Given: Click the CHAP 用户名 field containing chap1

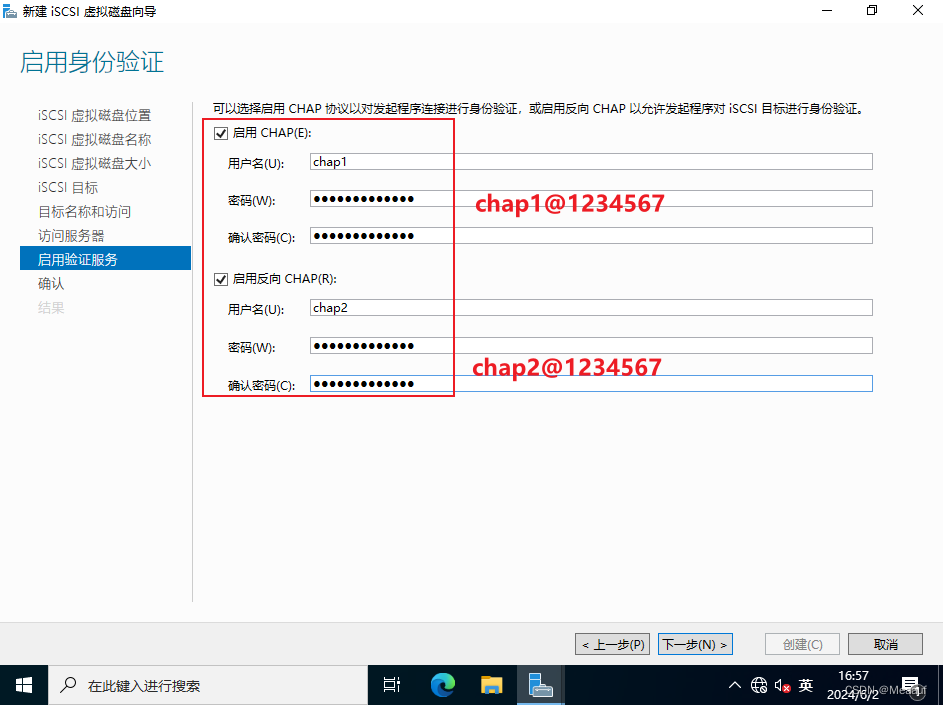Looking at the screenshot, I should 591,162.
